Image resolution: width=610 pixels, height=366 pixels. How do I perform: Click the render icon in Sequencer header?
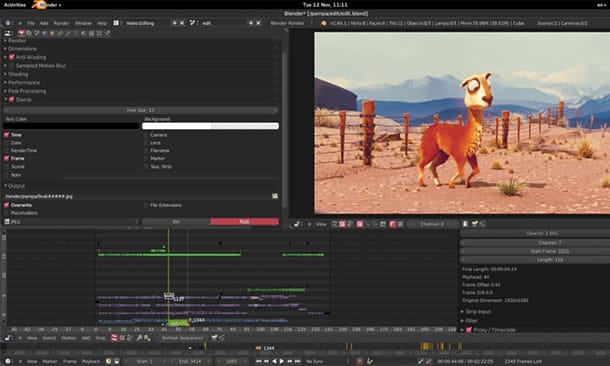[214, 338]
